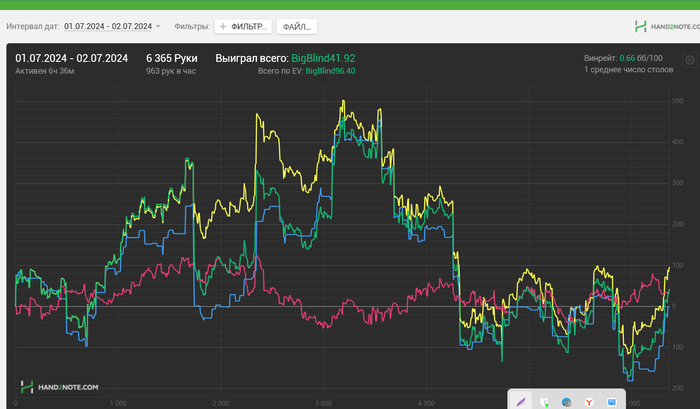Click the graph date heading 01.07.2024 - 02.07.2024
Screen dimensions: 700x409
pos(71,58)
